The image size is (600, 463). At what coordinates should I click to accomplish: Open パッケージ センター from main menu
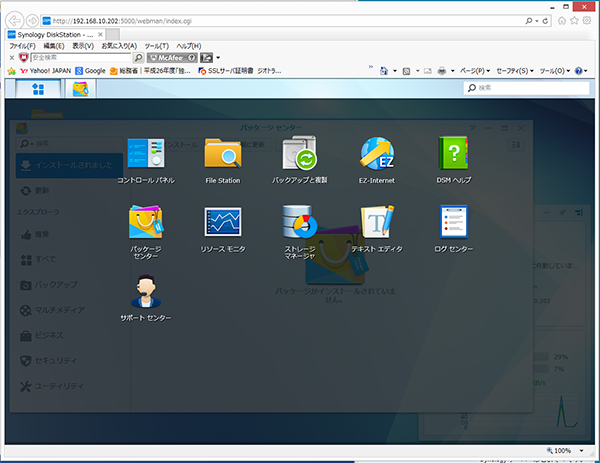click(x=145, y=232)
